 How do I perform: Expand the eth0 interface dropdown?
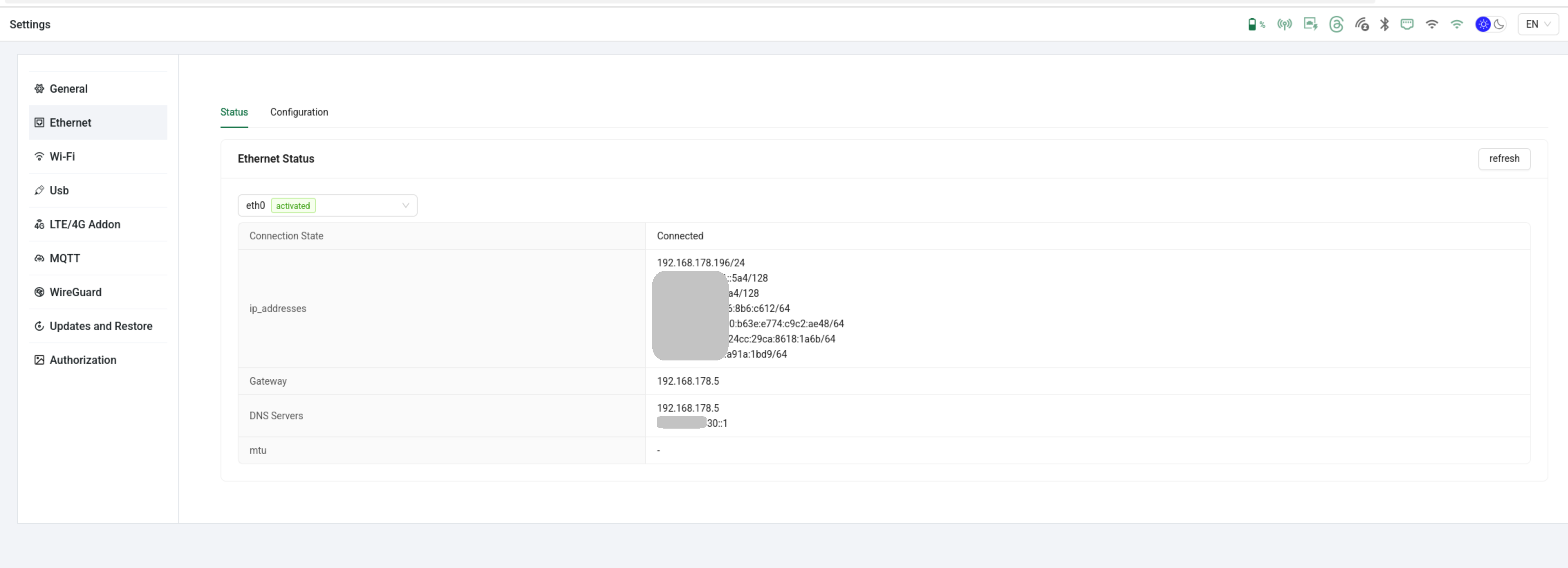(x=327, y=205)
